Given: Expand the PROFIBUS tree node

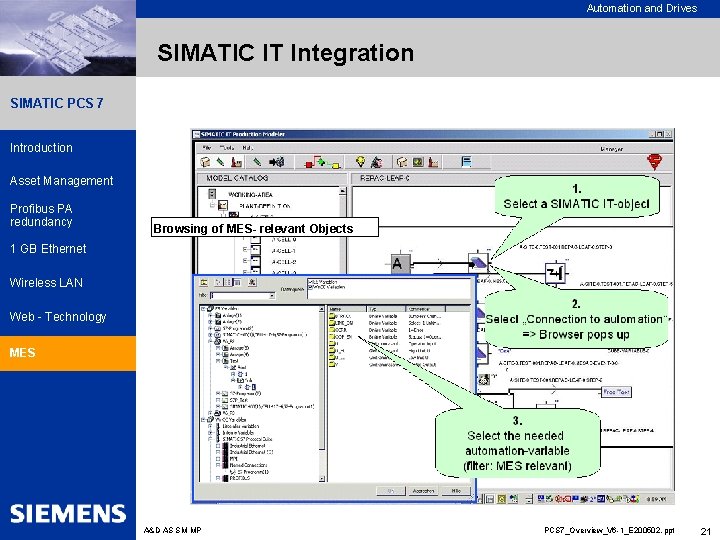Looking at the screenshot, I should click(218, 478).
